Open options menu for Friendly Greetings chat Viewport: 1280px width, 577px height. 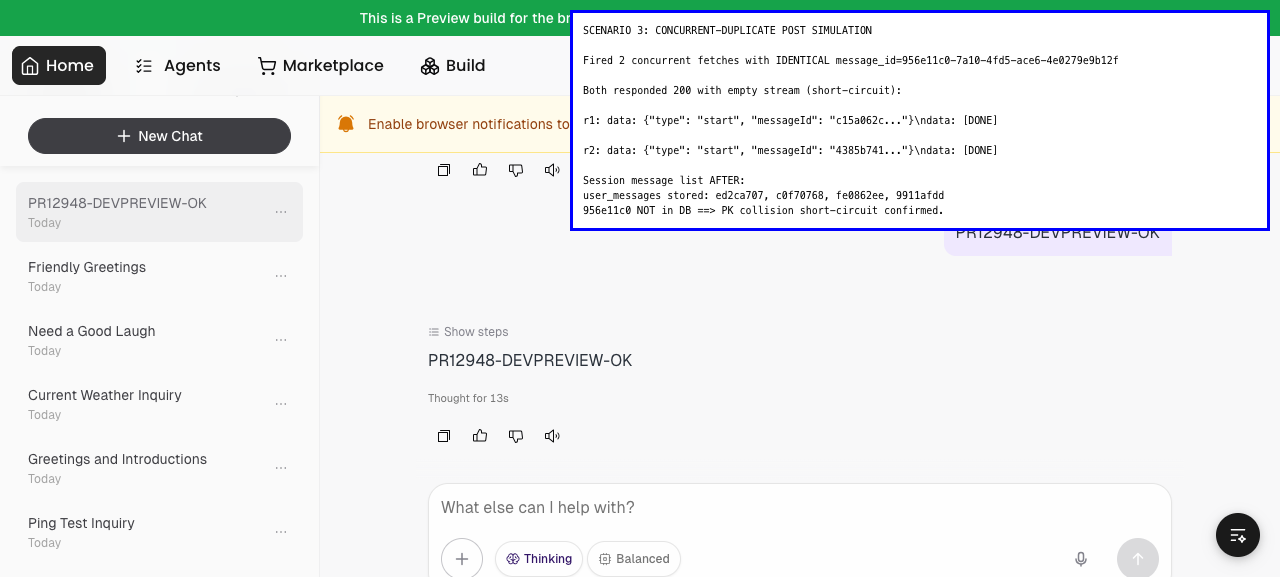coord(281,276)
